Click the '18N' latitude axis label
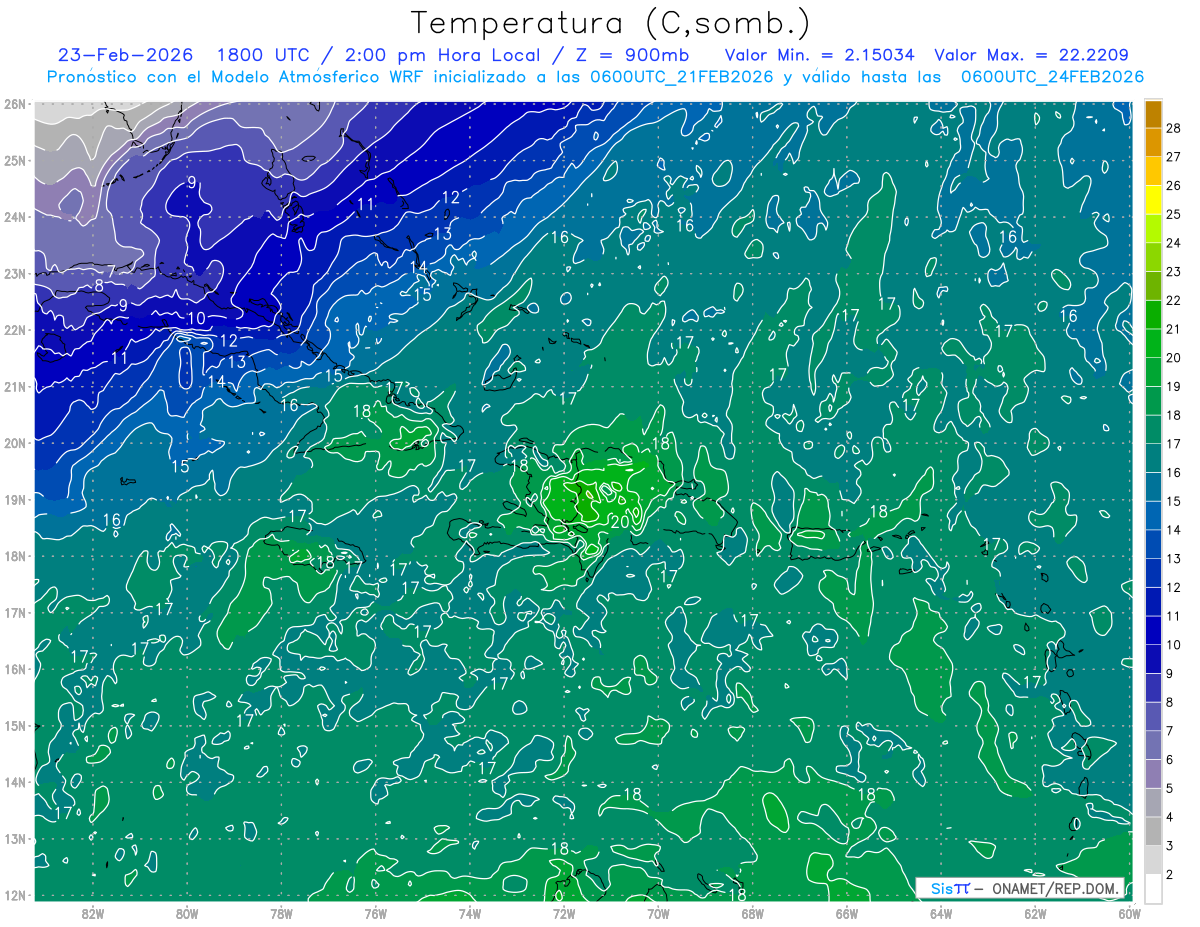This screenshot has width=1200, height=927. [14, 556]
